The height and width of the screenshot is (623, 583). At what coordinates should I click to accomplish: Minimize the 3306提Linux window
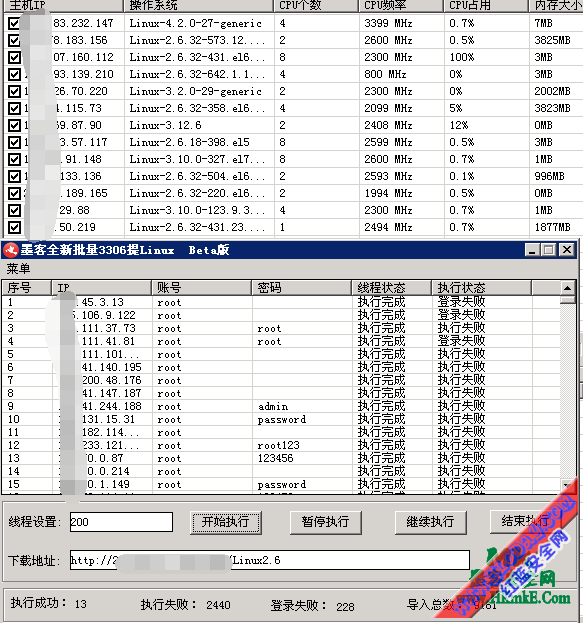(532, 250)
